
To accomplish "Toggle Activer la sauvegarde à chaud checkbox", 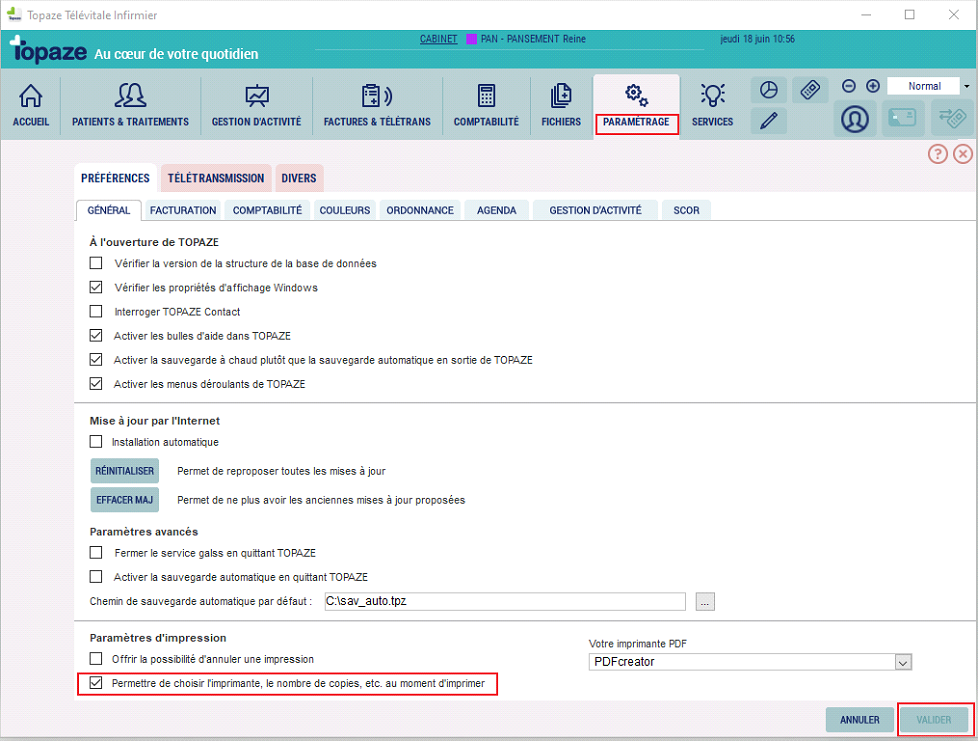I will click(x=95, y=359).
